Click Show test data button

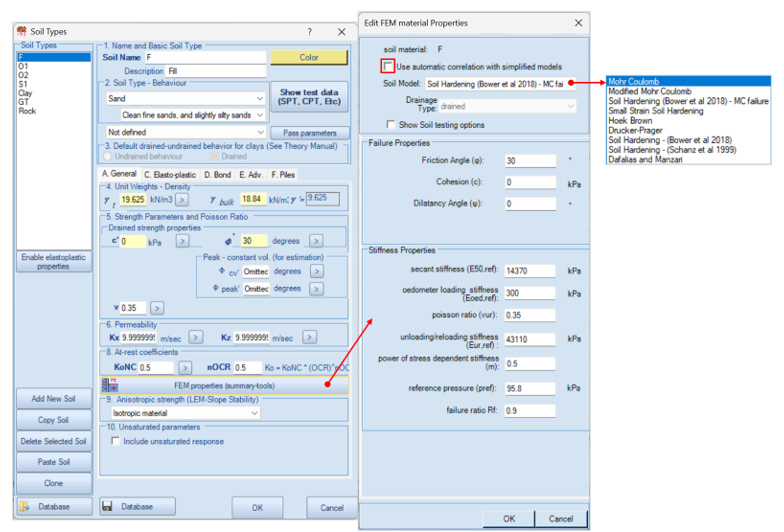(310, 96)
